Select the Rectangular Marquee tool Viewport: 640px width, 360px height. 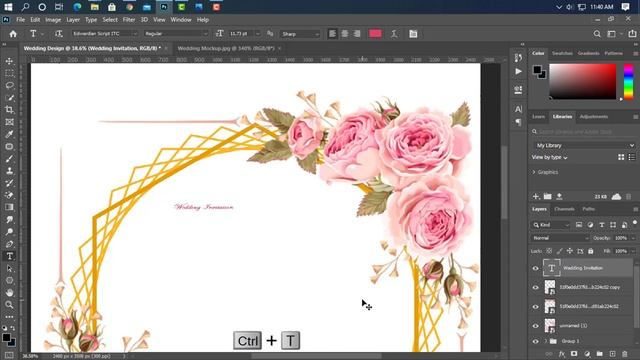pyautogui.click(x=9, y=73)
